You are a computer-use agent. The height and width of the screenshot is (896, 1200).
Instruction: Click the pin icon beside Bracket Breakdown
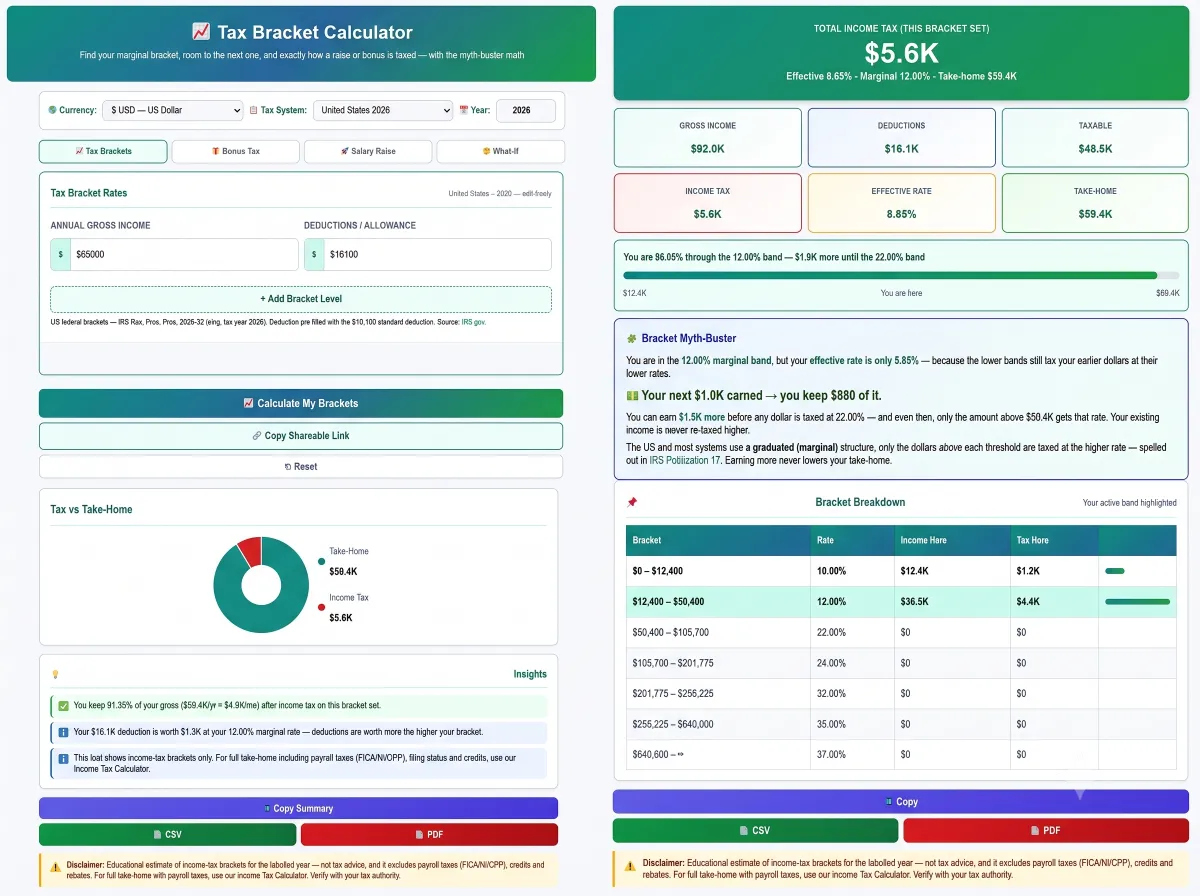[631, 502]
